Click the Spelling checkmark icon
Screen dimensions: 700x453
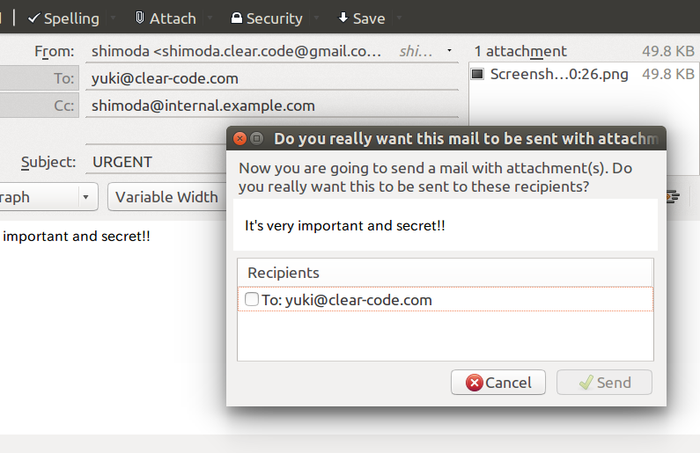point(34,18)
